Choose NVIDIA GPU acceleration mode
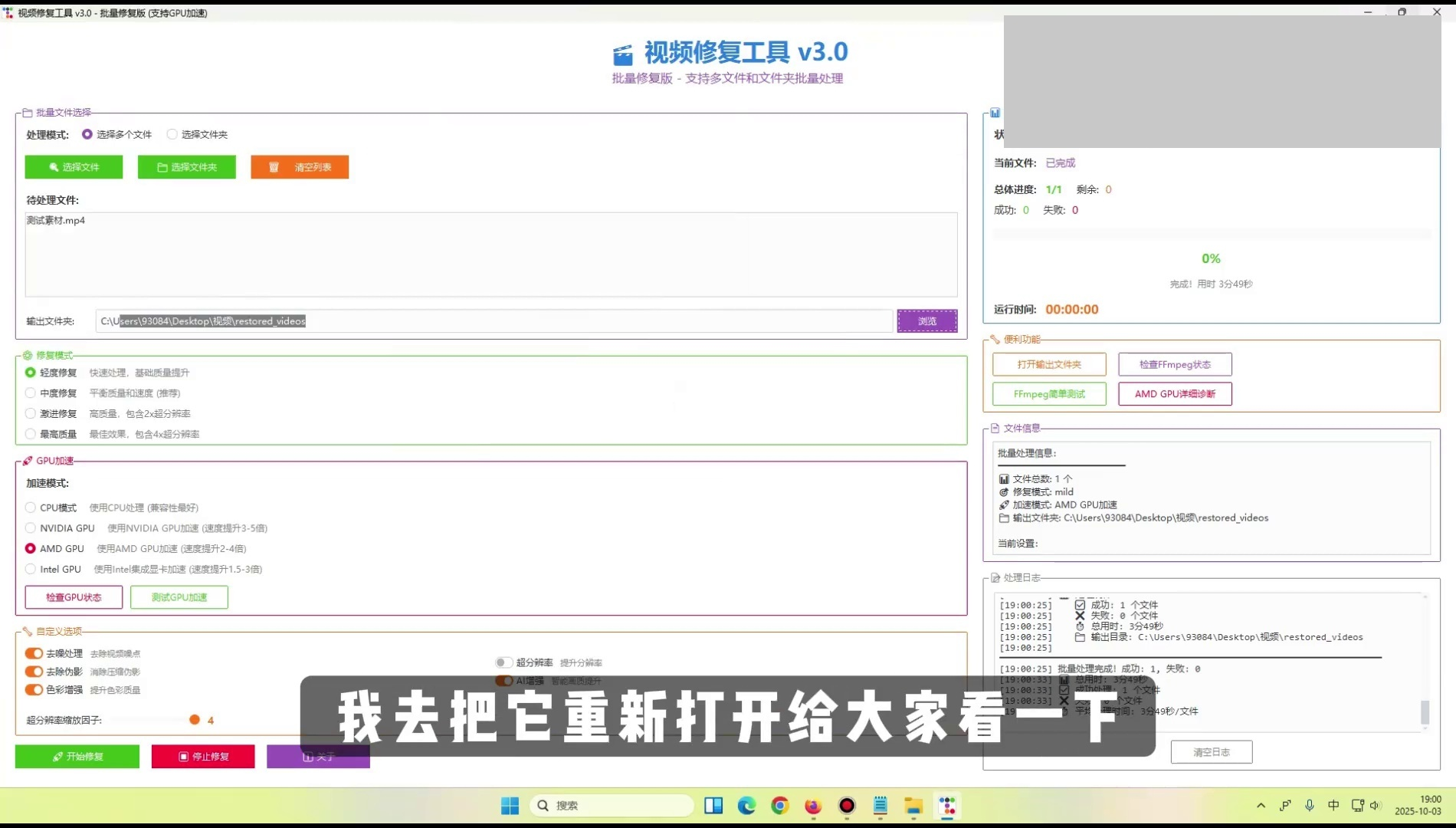This screenshot has width=1456, height=828. pyautogui.click(x=31, y=528)
